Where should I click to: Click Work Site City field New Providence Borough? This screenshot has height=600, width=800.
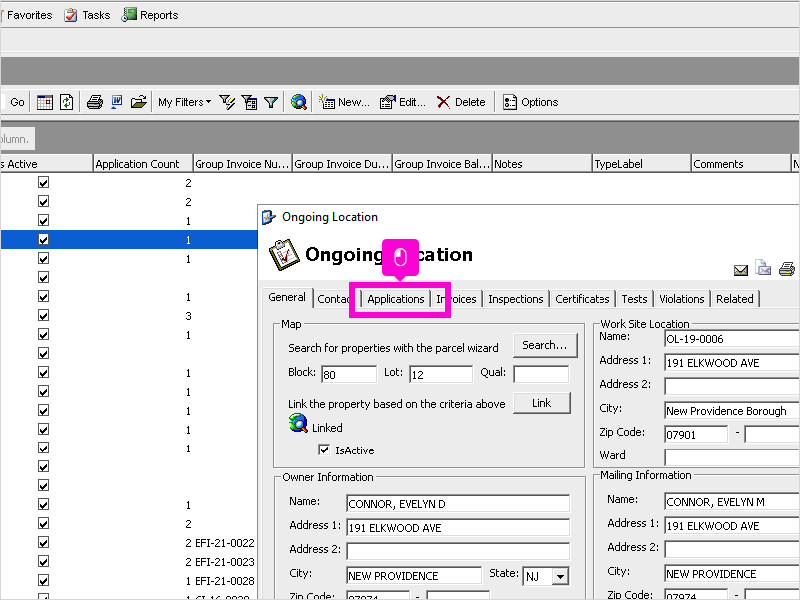(732, 411)
